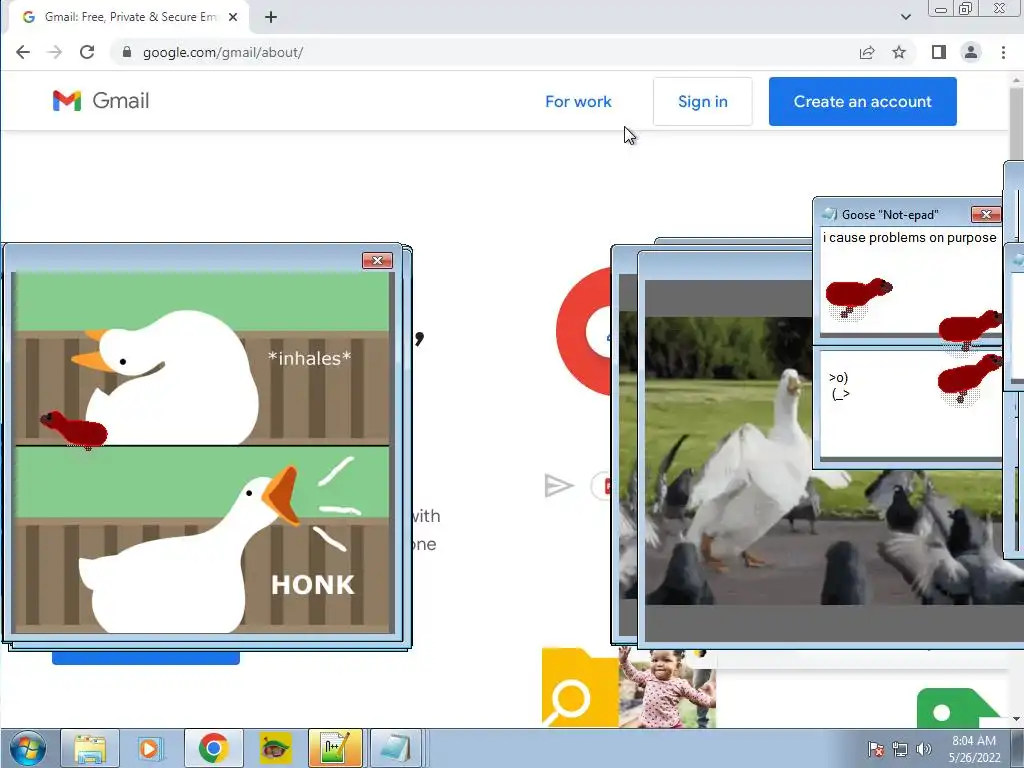
Task: Open Windows Media Player in taskbar
Action: point(150,748)
